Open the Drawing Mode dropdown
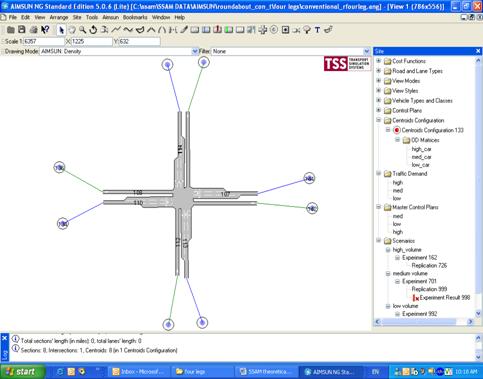 point(195,51)
